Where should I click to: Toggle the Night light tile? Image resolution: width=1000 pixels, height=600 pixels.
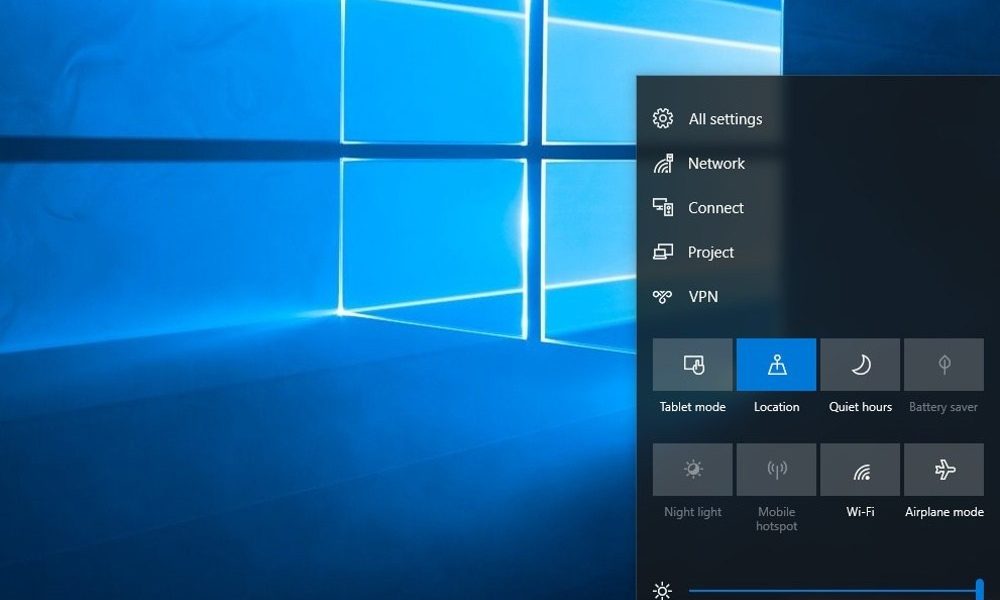click(x=693, y=469)
